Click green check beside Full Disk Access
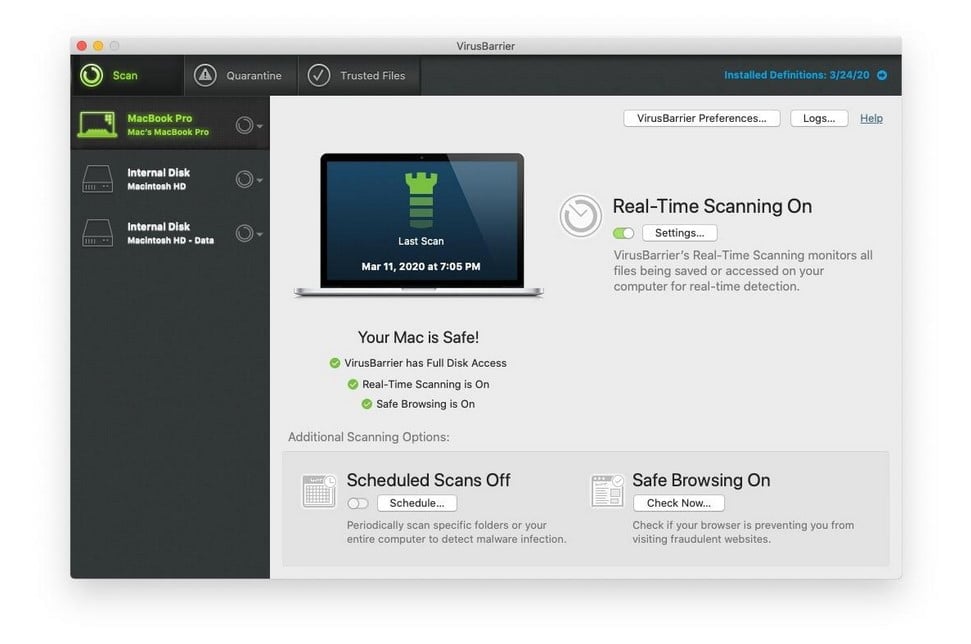Image resolution: width=971 pixels, height=644 pixels. click(x=334, y=363)
